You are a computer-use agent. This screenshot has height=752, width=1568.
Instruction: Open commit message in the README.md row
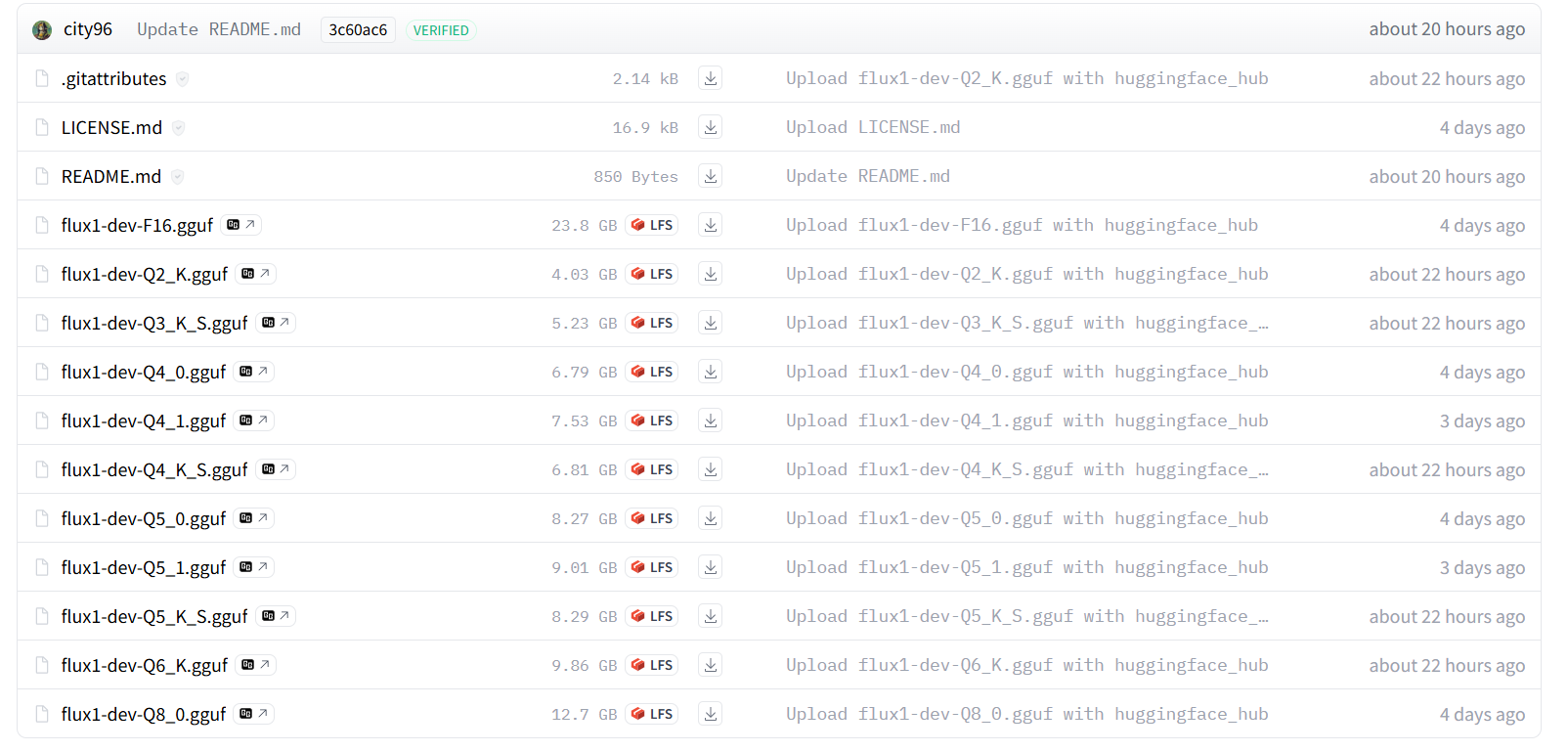[x=868, y=176]
